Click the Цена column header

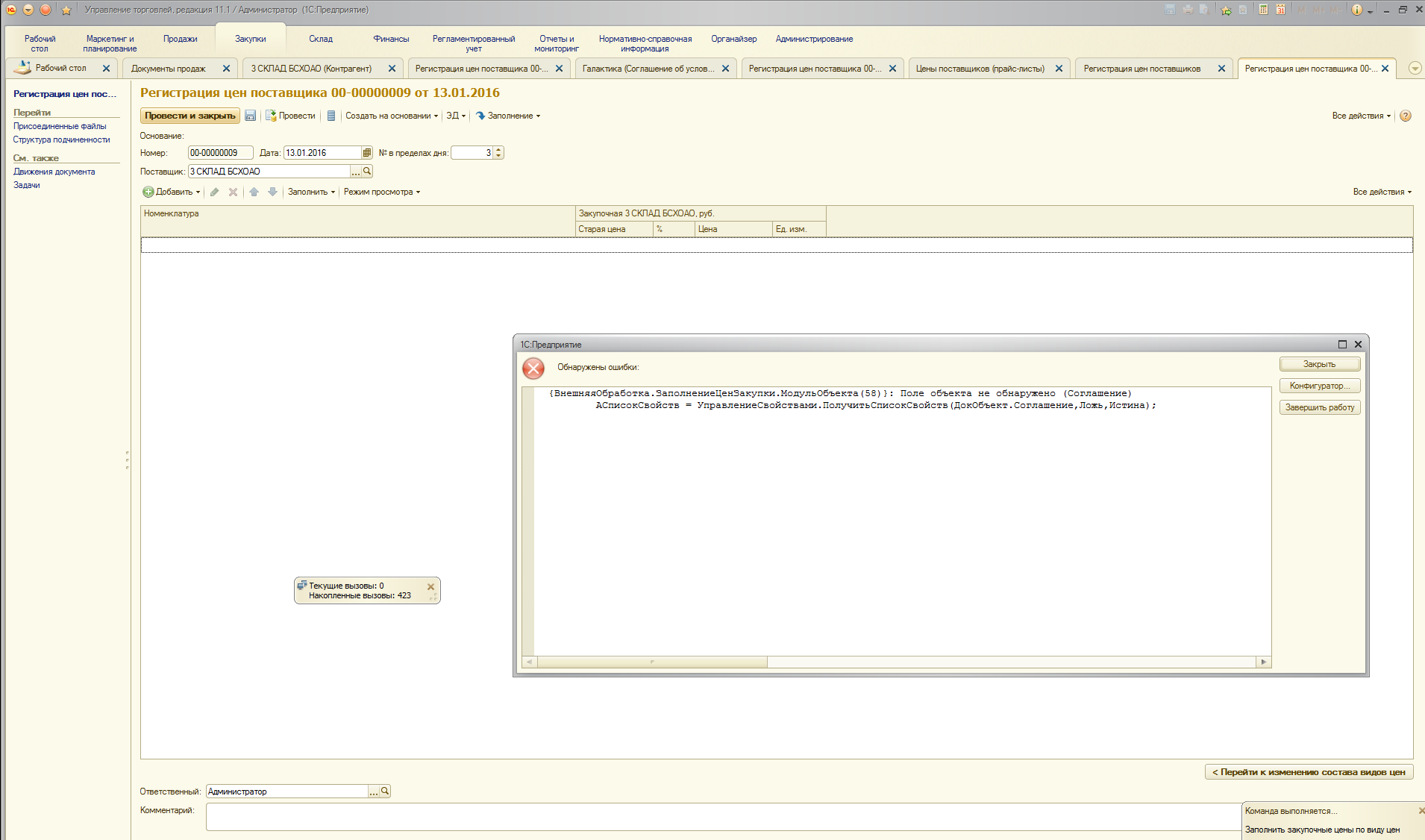coord(733,229)
